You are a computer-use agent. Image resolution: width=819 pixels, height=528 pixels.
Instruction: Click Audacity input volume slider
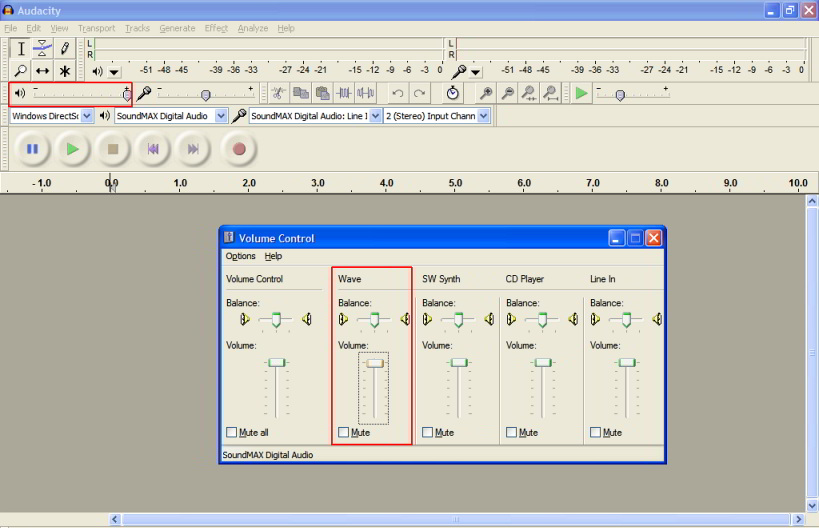click(206, 94)
